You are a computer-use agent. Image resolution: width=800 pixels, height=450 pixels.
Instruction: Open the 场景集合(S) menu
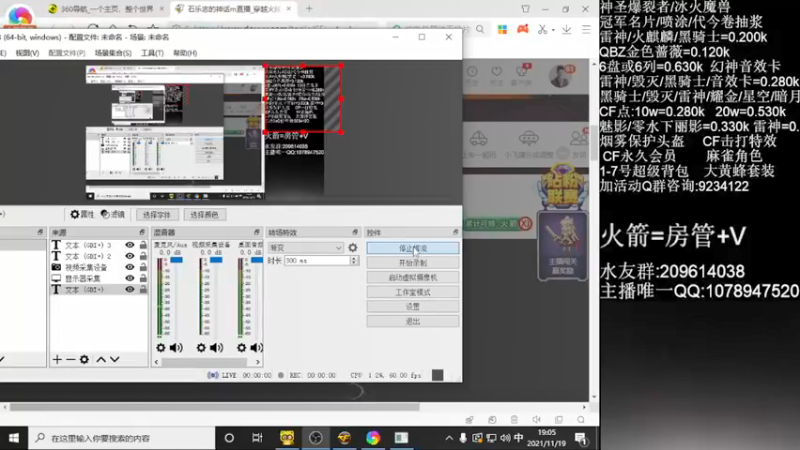tap(113, 53)
